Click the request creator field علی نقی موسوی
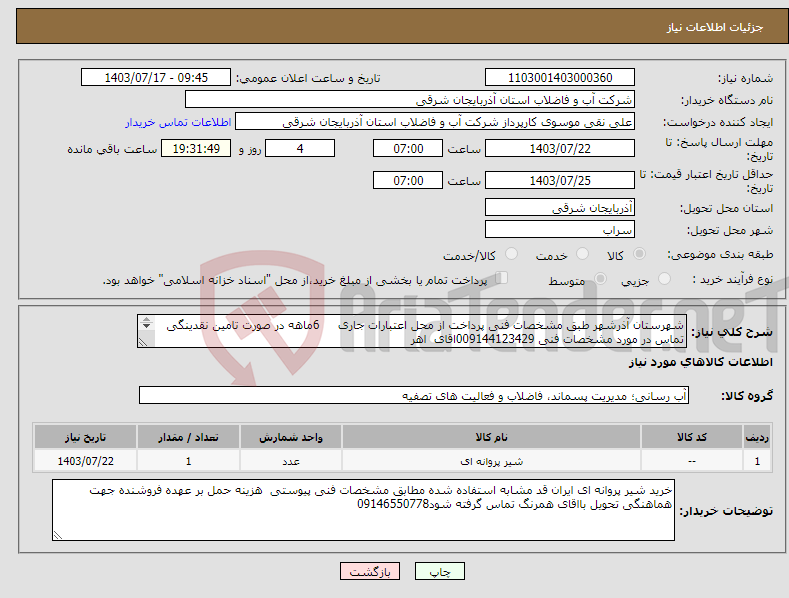 pos(435,122)
